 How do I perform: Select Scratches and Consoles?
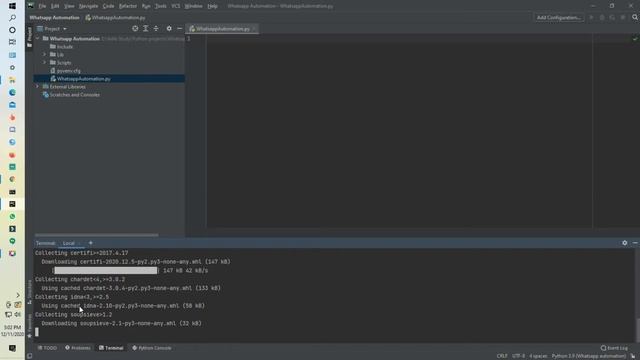[71, 95]
